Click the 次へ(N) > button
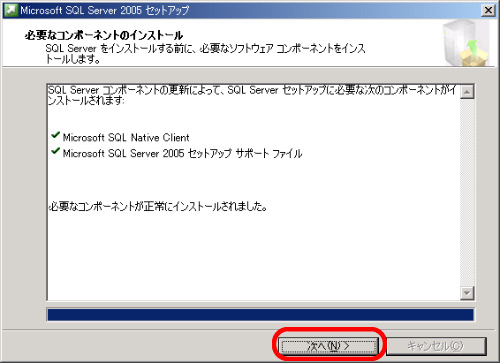 point(329,346)
